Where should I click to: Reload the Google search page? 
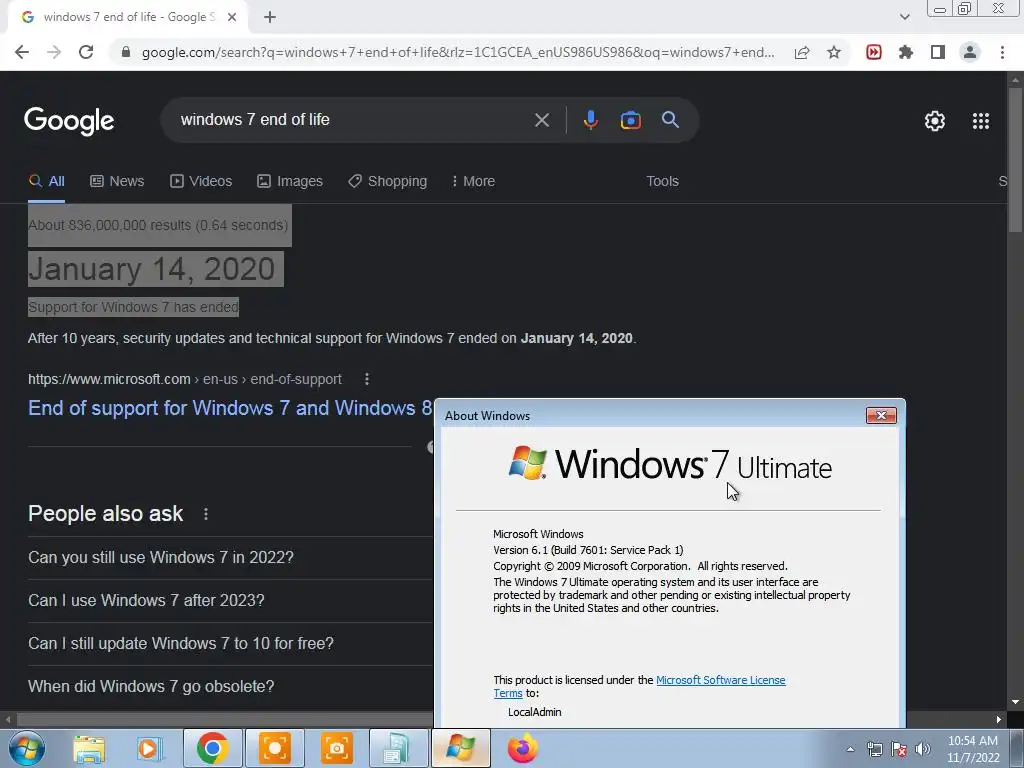pyautogui.click(x=86, y=52)
